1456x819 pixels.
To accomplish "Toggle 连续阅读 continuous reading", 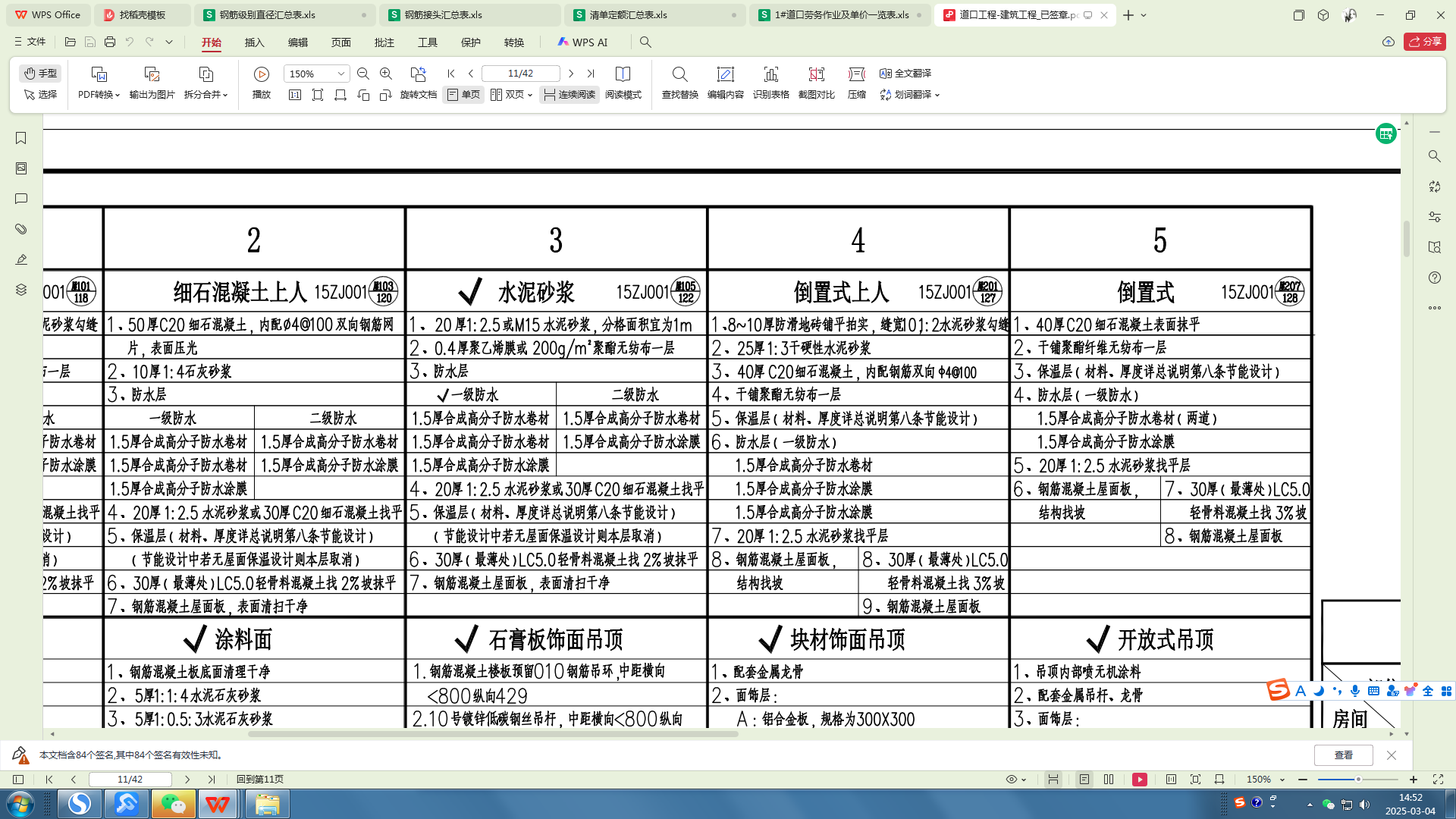I will tap(569, 95).
